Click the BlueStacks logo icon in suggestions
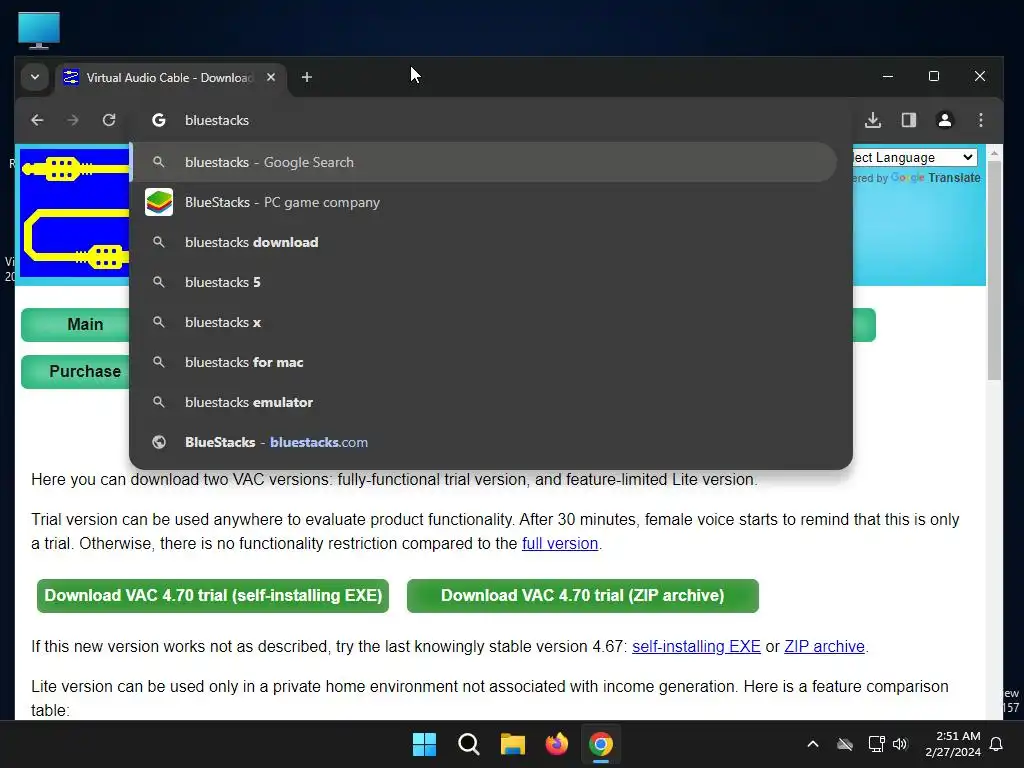 (159, 202)
